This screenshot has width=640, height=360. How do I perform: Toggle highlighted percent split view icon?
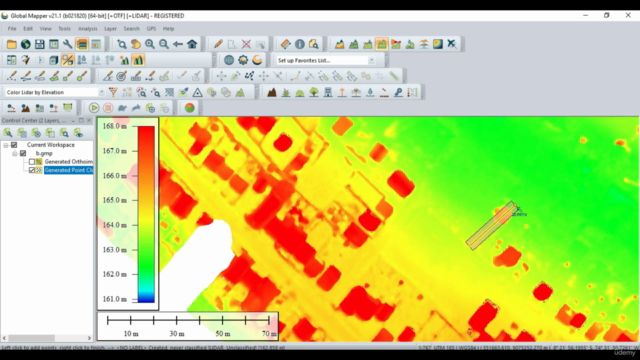67,60
